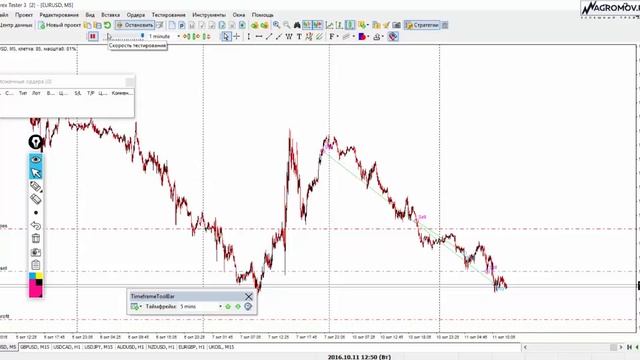Image resolution: width=640 pixels, height=360 pixels.
Task: Open the Тестирование menu
Action: coord(168,15)
